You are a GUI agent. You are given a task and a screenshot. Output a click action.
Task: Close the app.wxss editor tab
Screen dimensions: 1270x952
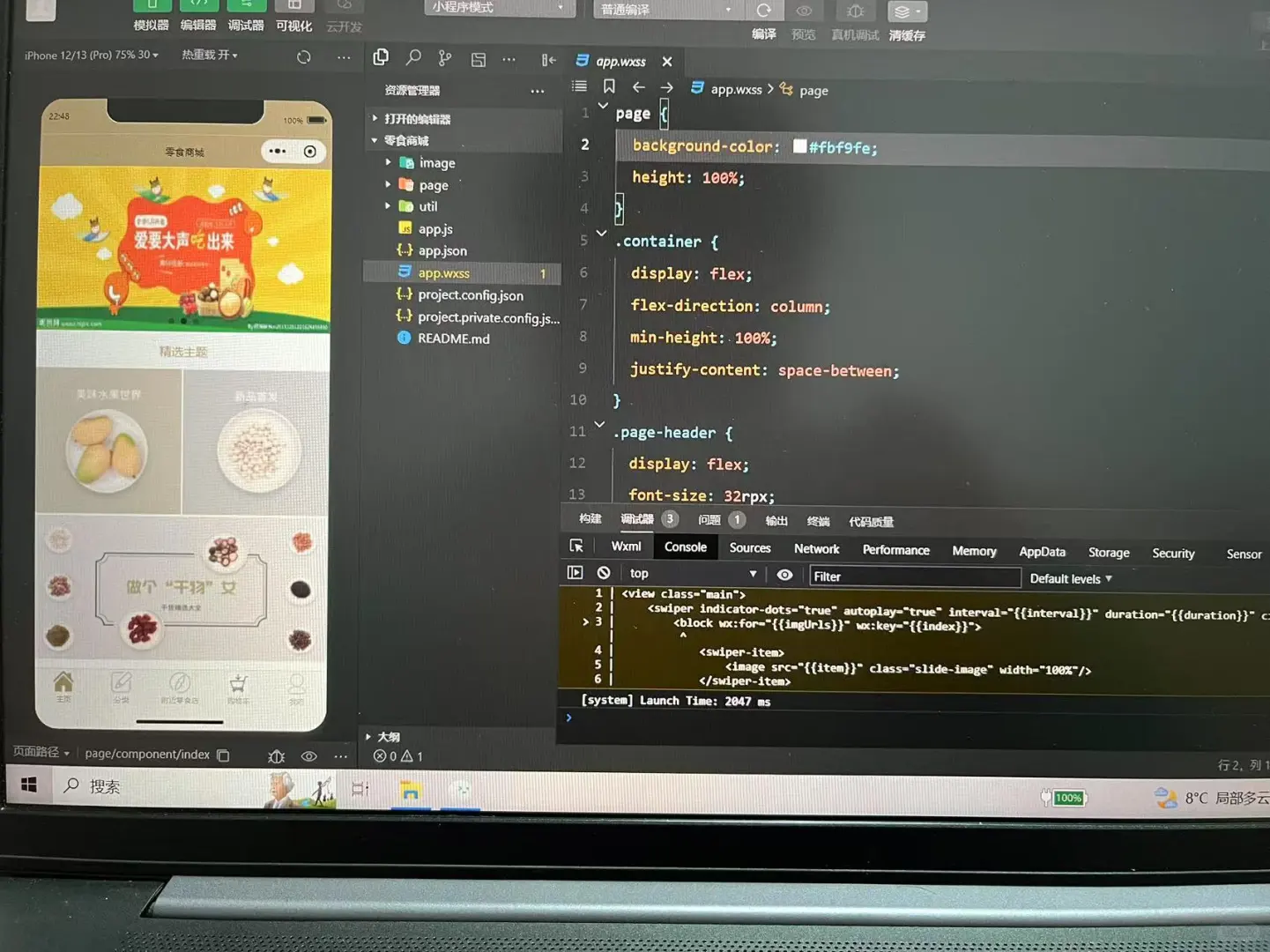coord(667,61)
